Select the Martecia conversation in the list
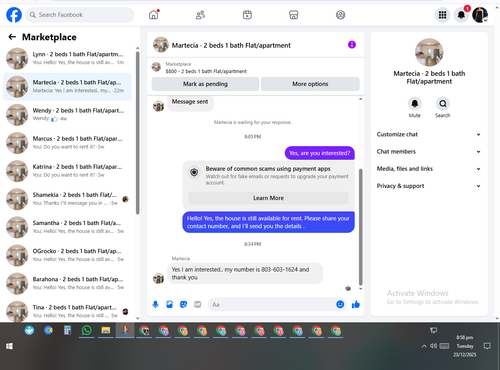Viewport: 500px width, 370px height. pyautogui.click(x=67, y=87)
